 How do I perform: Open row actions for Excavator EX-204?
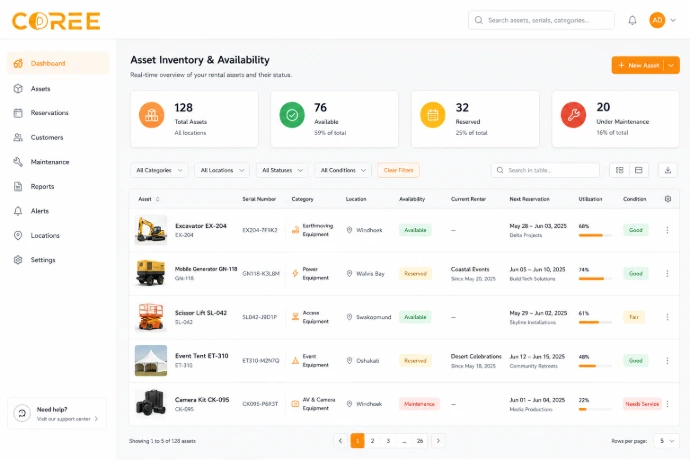(x=667, y=230)
